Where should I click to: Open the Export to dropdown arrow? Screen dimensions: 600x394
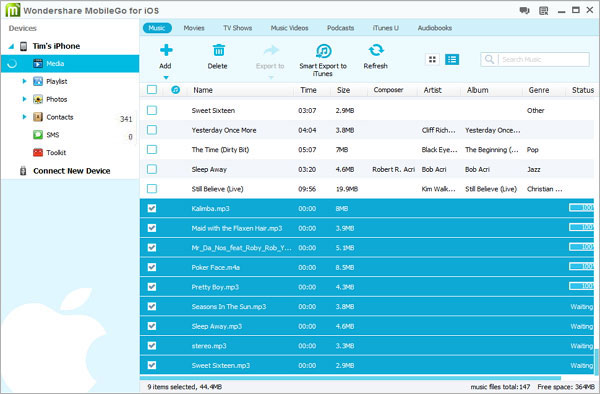click(271, 78)
